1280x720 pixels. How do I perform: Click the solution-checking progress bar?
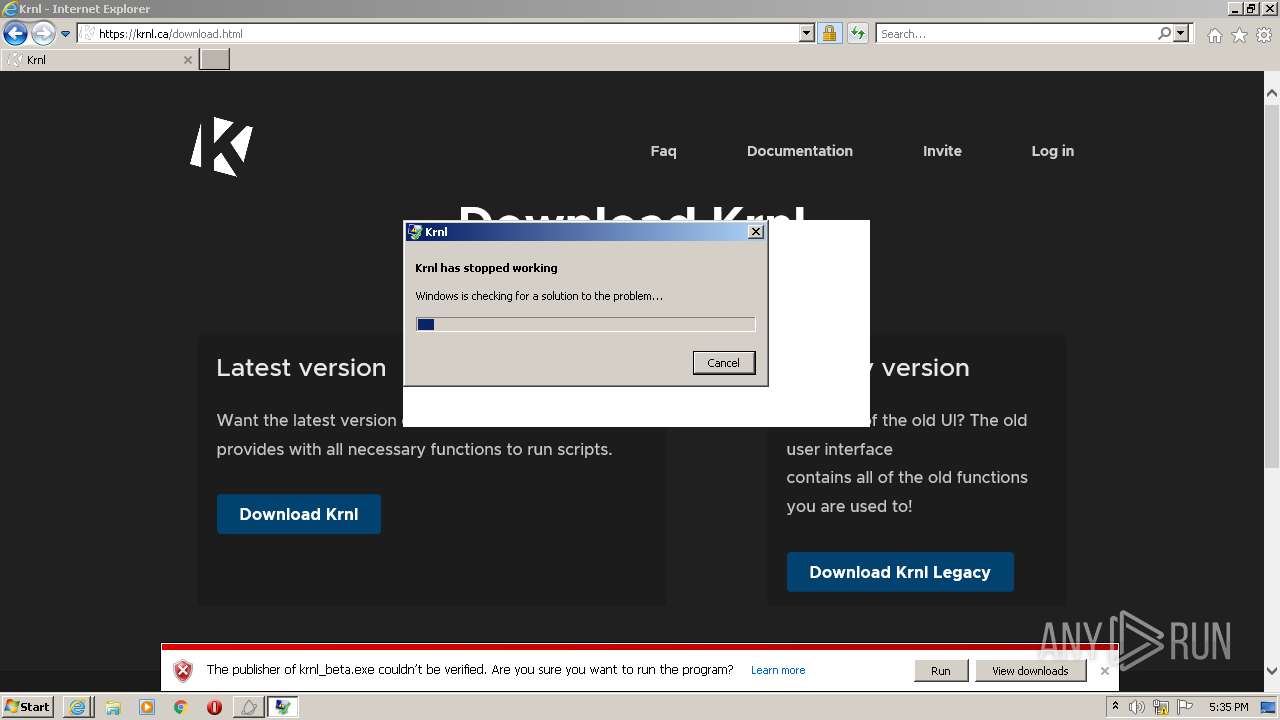tap(585, 324)
